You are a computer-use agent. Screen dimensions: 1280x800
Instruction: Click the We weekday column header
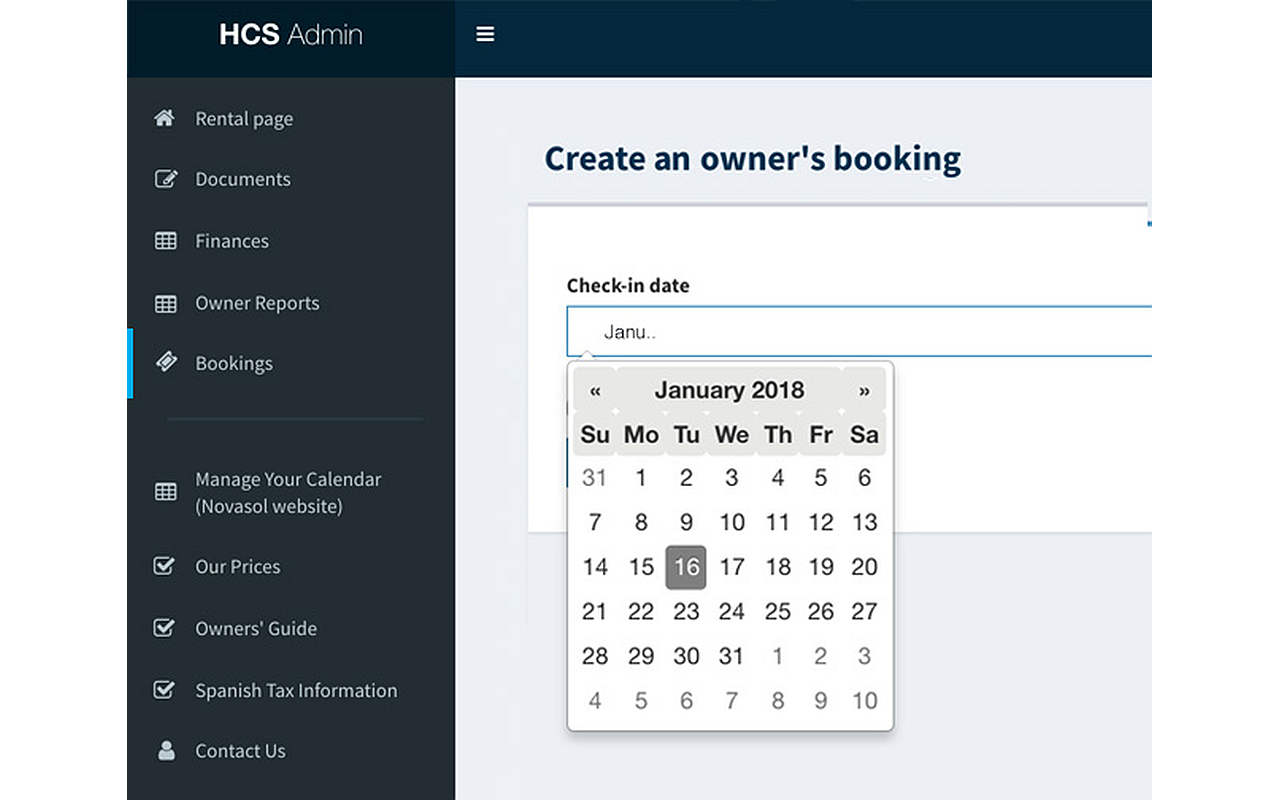(732, 434)
